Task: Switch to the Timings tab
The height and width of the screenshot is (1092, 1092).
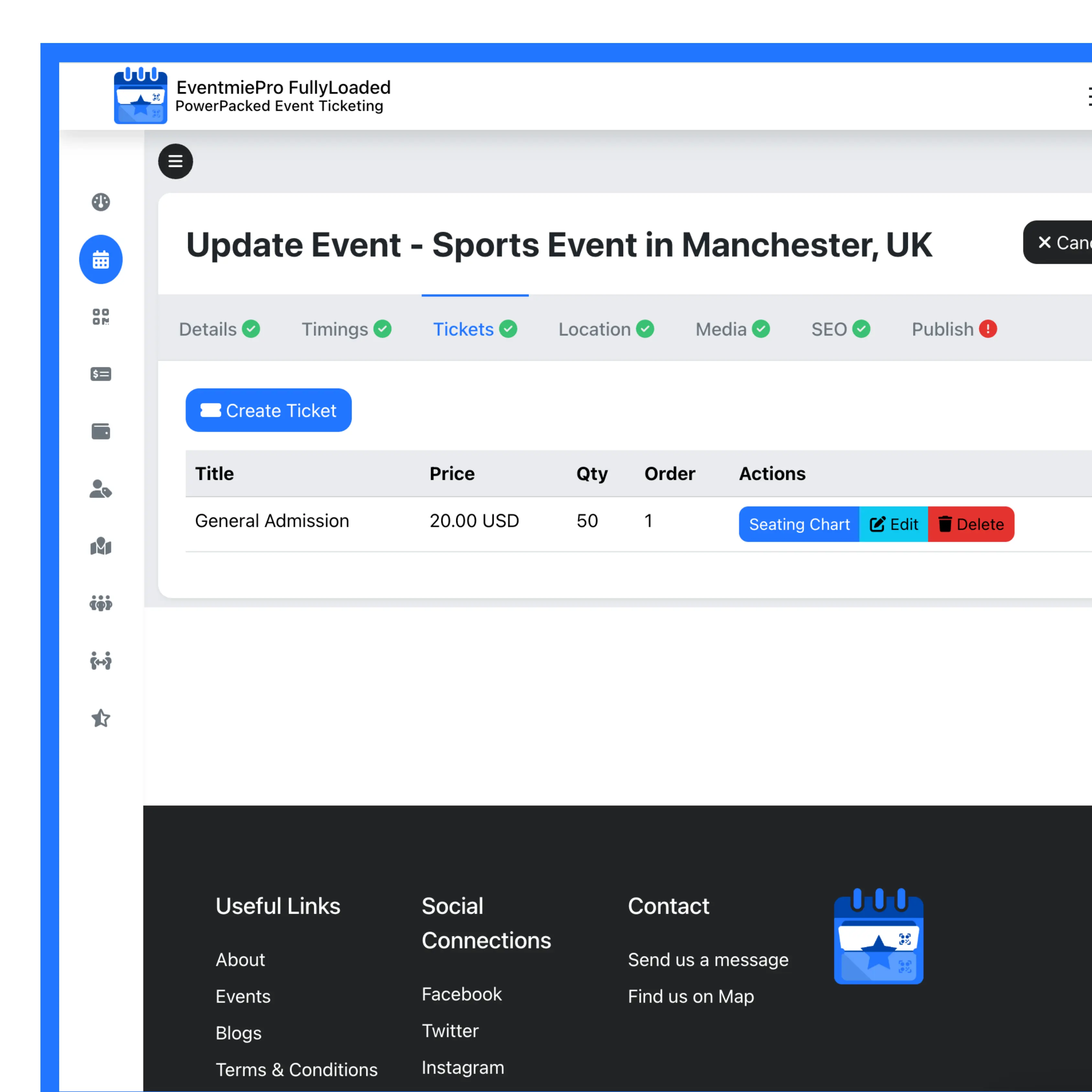Action: [x=346, y=329]
